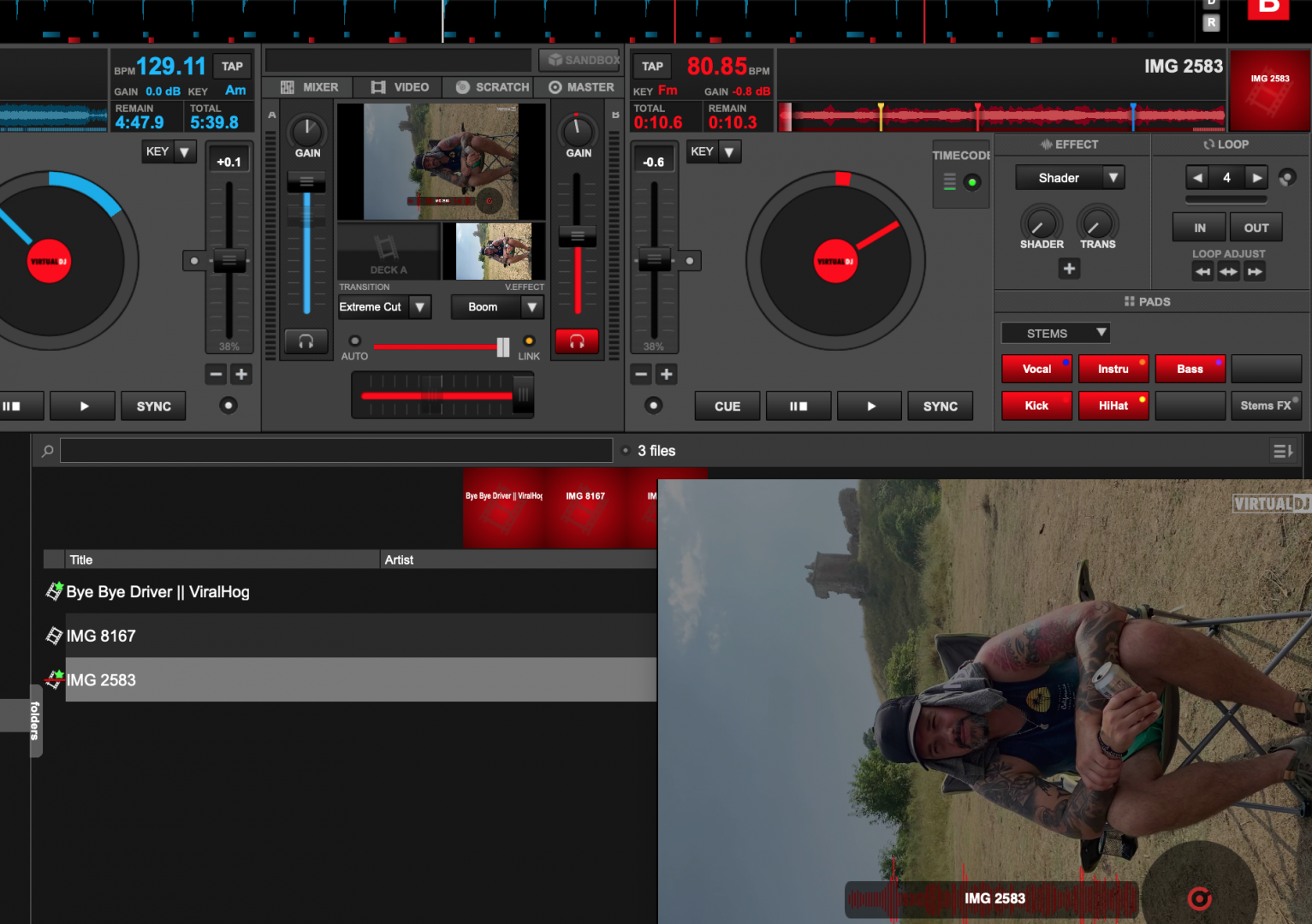Image resolution: width=1312 pixels, height=924 pixels.
Task: Click the TRANS effect knob
Action: point(1096,224)
